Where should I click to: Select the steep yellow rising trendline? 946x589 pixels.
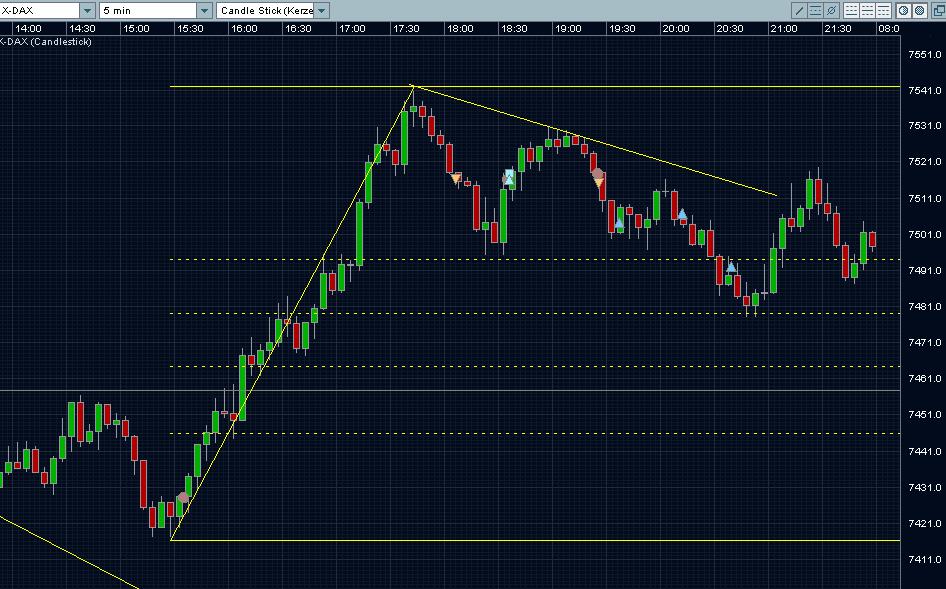click(292, 313)
